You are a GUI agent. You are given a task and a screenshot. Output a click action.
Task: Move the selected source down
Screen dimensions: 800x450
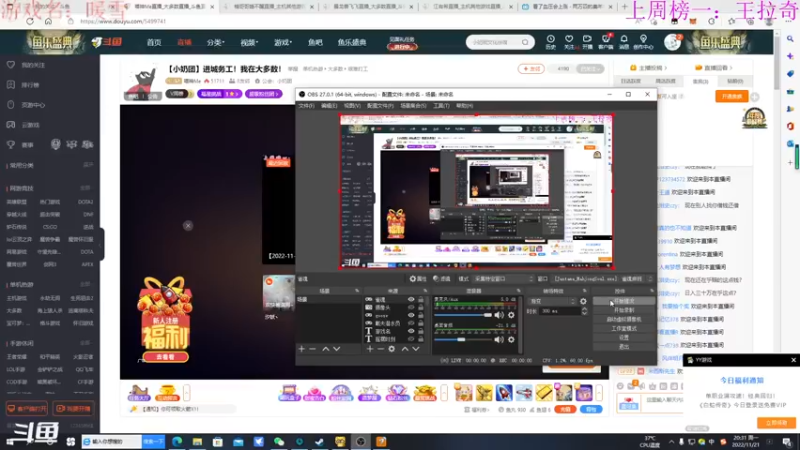(416, 349)
